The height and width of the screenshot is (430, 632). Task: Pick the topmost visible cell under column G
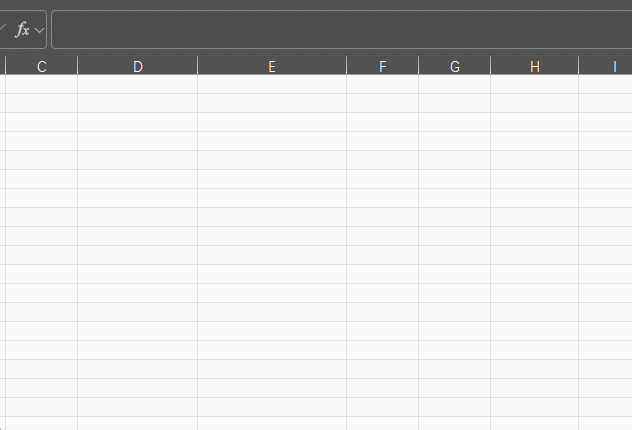click(455, 84)
